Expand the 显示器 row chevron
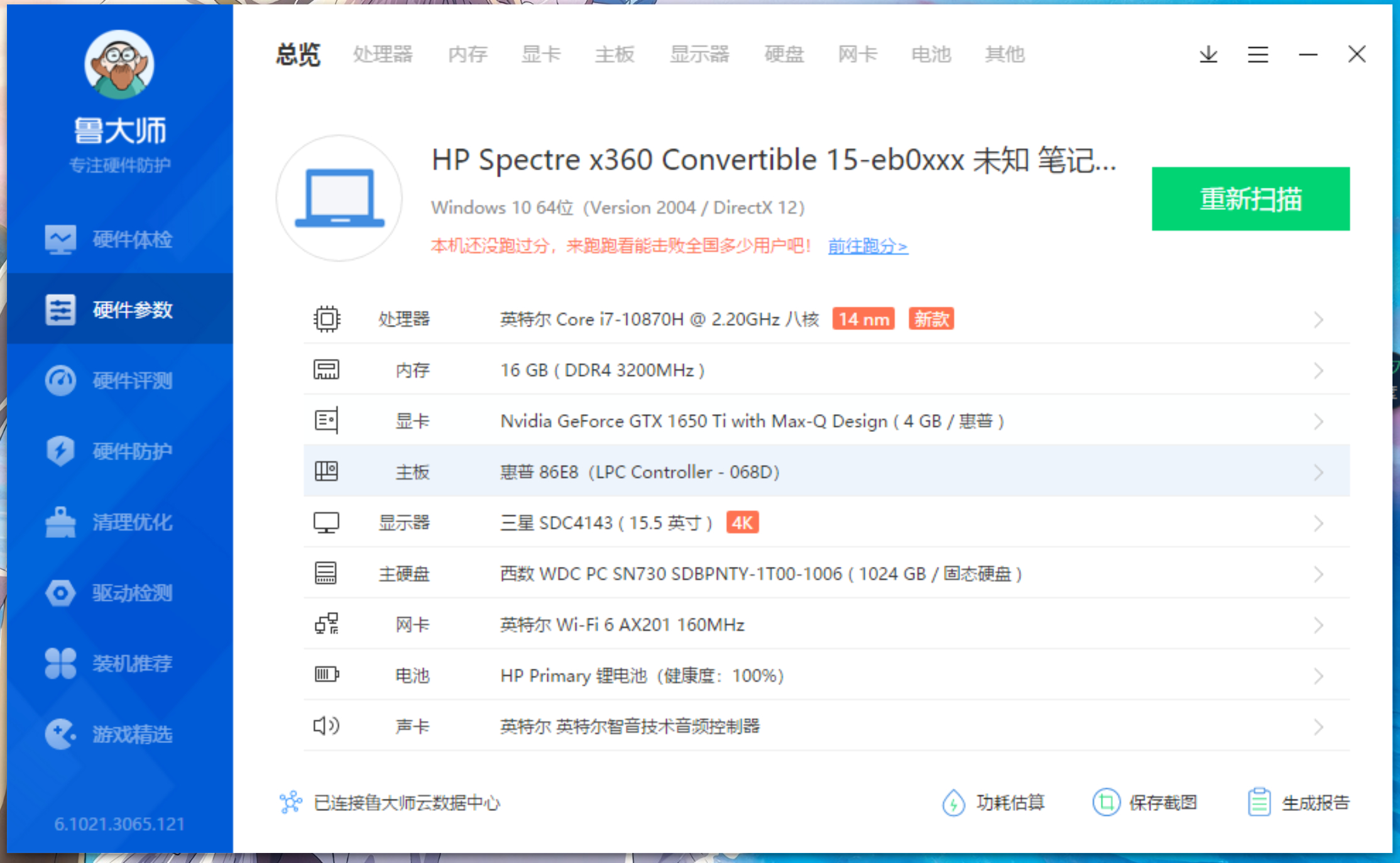Viewport: 1400px width, 863px height. (1318, 524)
